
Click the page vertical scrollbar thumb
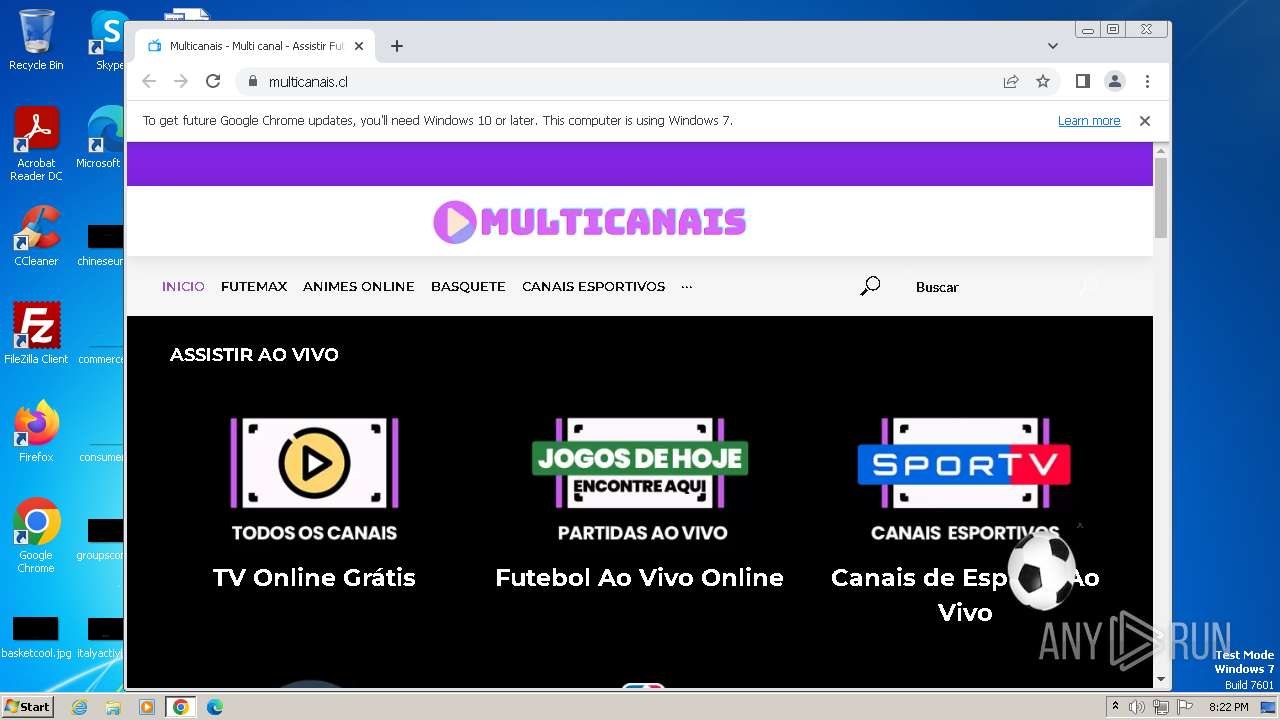[1160, 198]
